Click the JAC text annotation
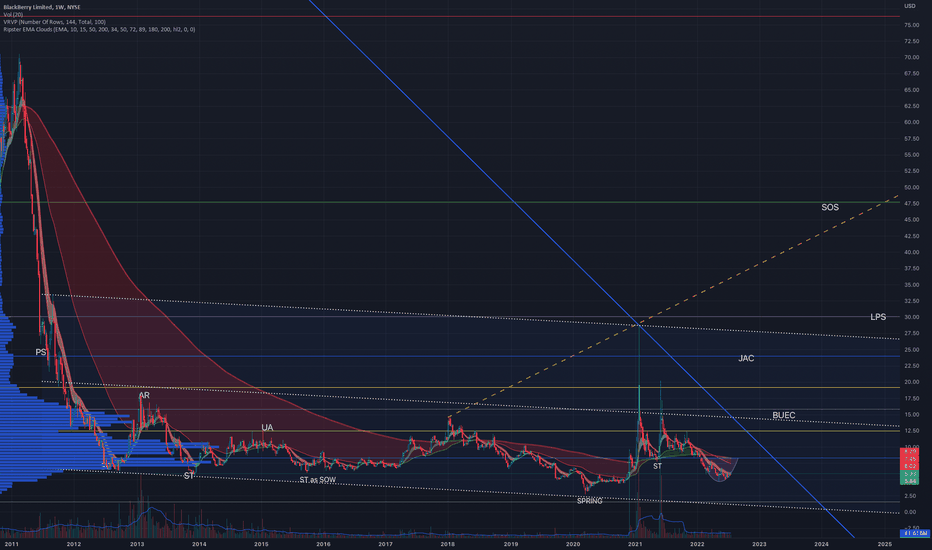Screen dimensions: 932x550 tap(746, 358)
